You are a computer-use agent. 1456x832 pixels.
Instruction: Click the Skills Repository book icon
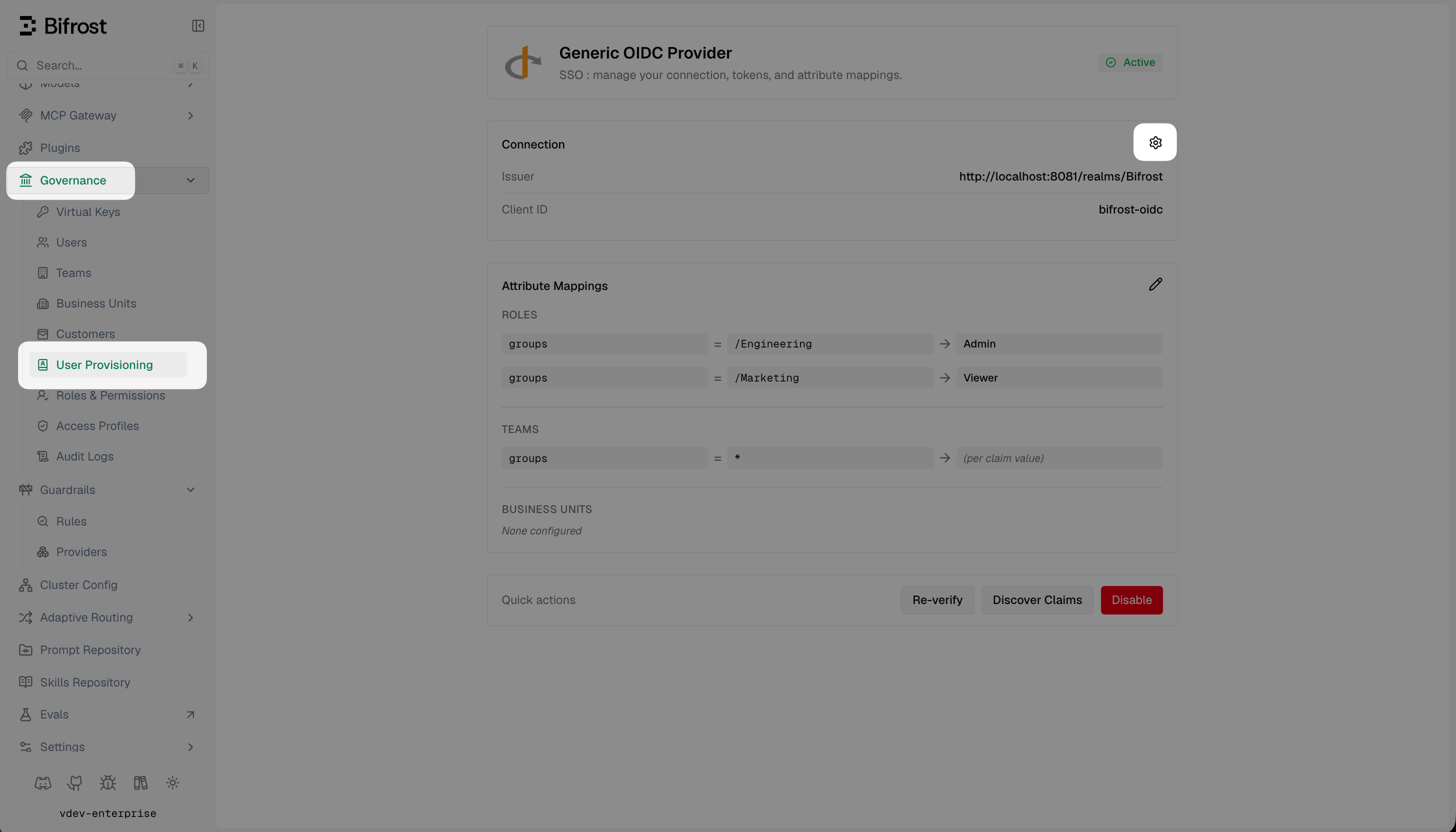click(25, 682)
